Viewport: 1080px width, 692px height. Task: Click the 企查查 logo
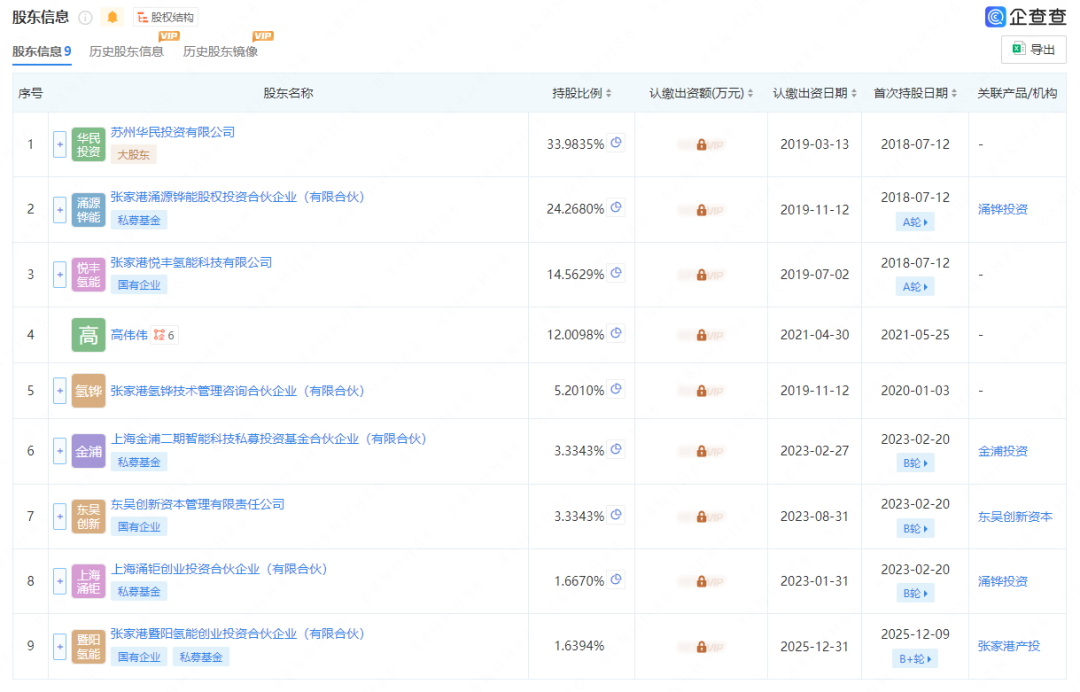click(x=1024, y=16)
